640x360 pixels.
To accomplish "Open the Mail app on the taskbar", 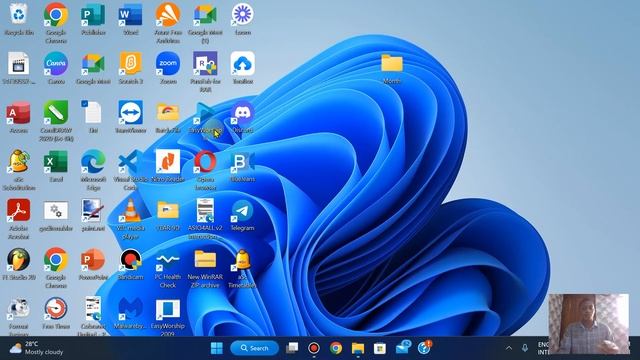I will coord(403,347).
